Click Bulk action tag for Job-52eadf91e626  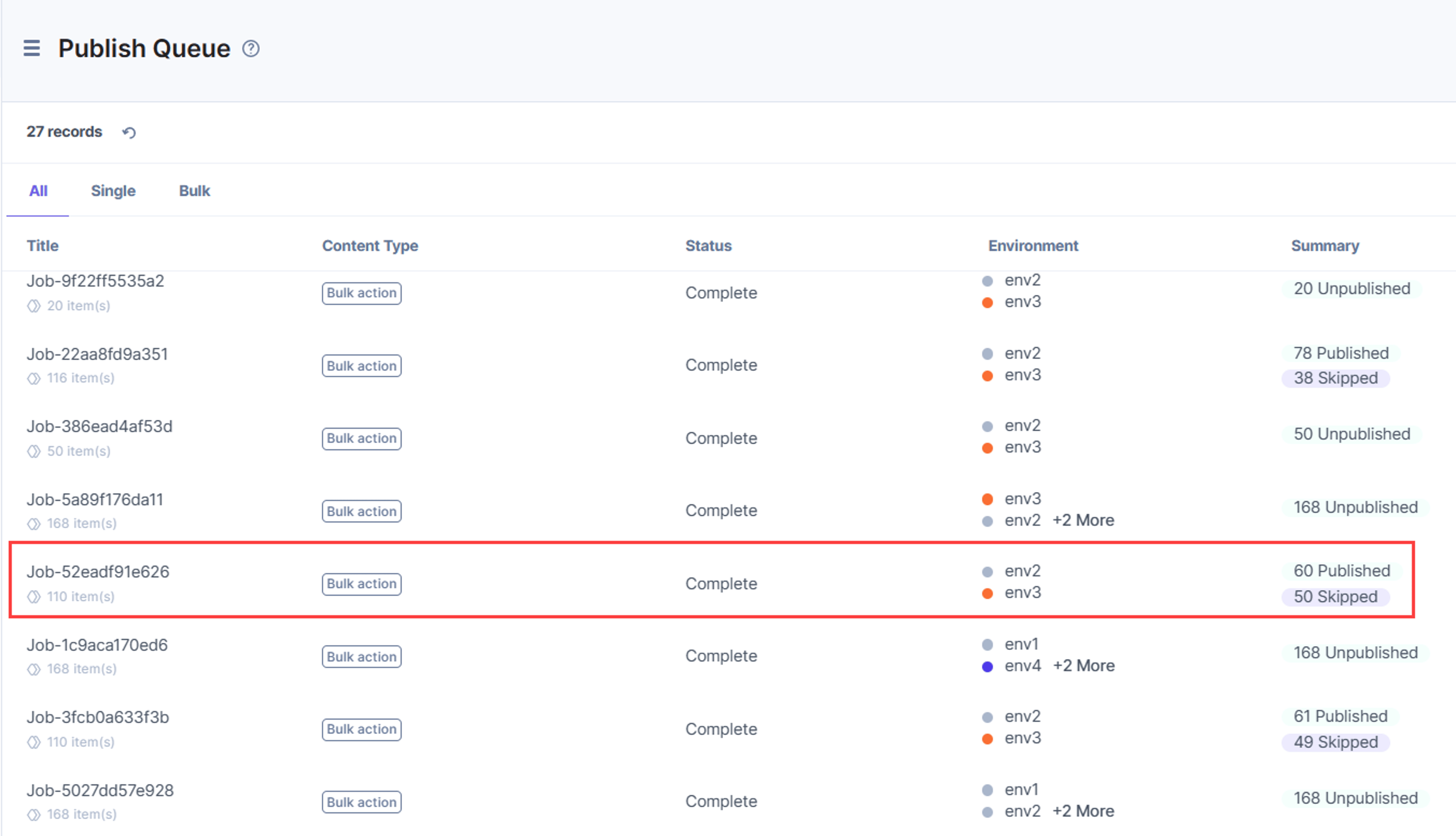tap(362, 584)
